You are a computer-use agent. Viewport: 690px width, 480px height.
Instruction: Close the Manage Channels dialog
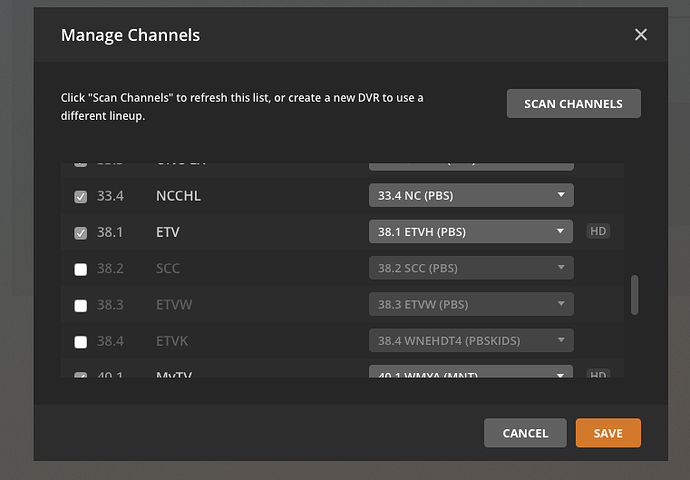coord(641,34)
